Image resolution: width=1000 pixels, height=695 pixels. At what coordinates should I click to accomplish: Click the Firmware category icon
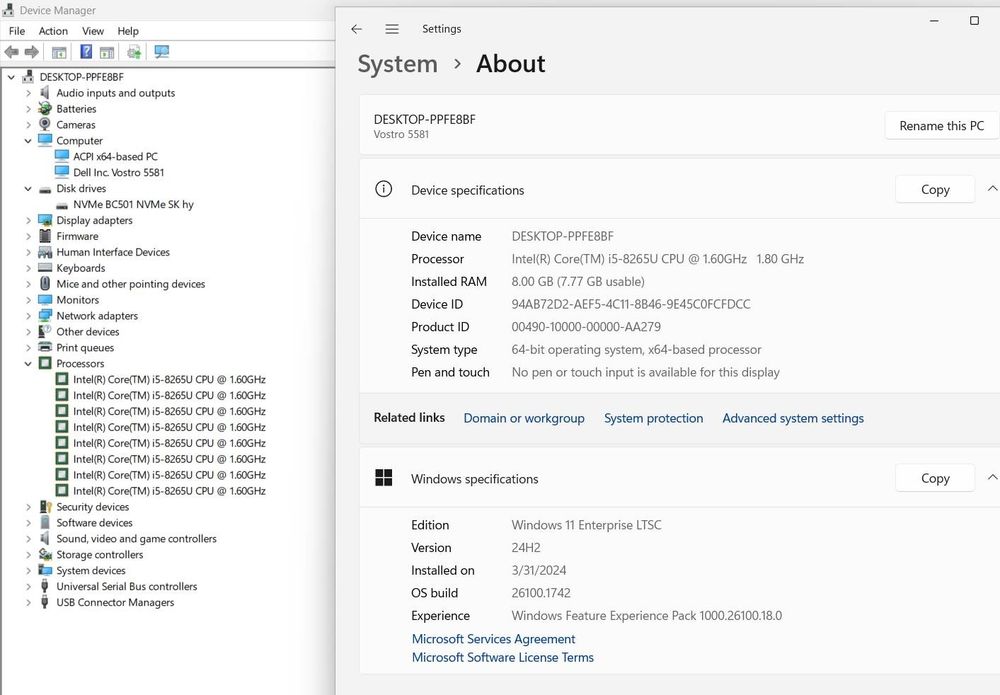tap(45, 236)
